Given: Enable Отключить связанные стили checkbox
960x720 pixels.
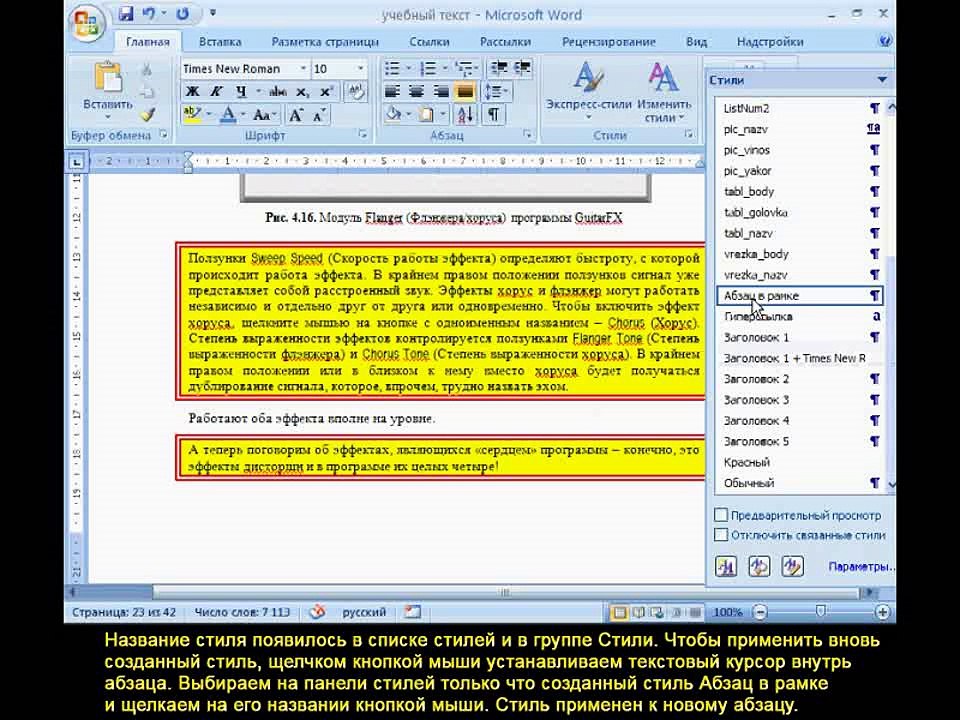Looking at the screenshot, I should tap(721, 534).
